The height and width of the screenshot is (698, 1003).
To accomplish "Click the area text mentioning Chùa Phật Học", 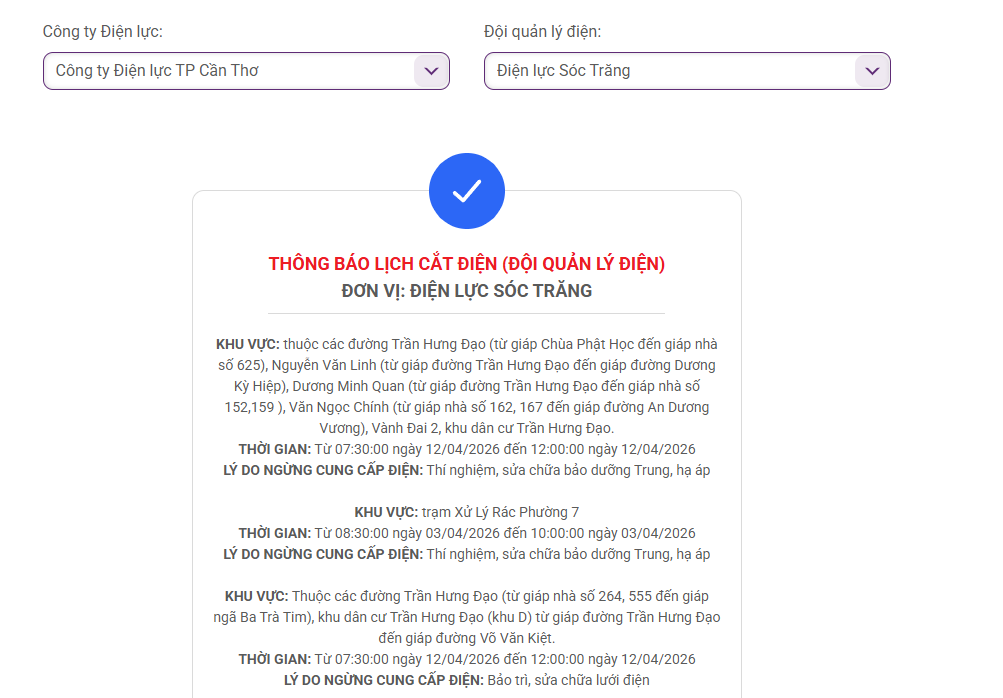I will [466, 344].
